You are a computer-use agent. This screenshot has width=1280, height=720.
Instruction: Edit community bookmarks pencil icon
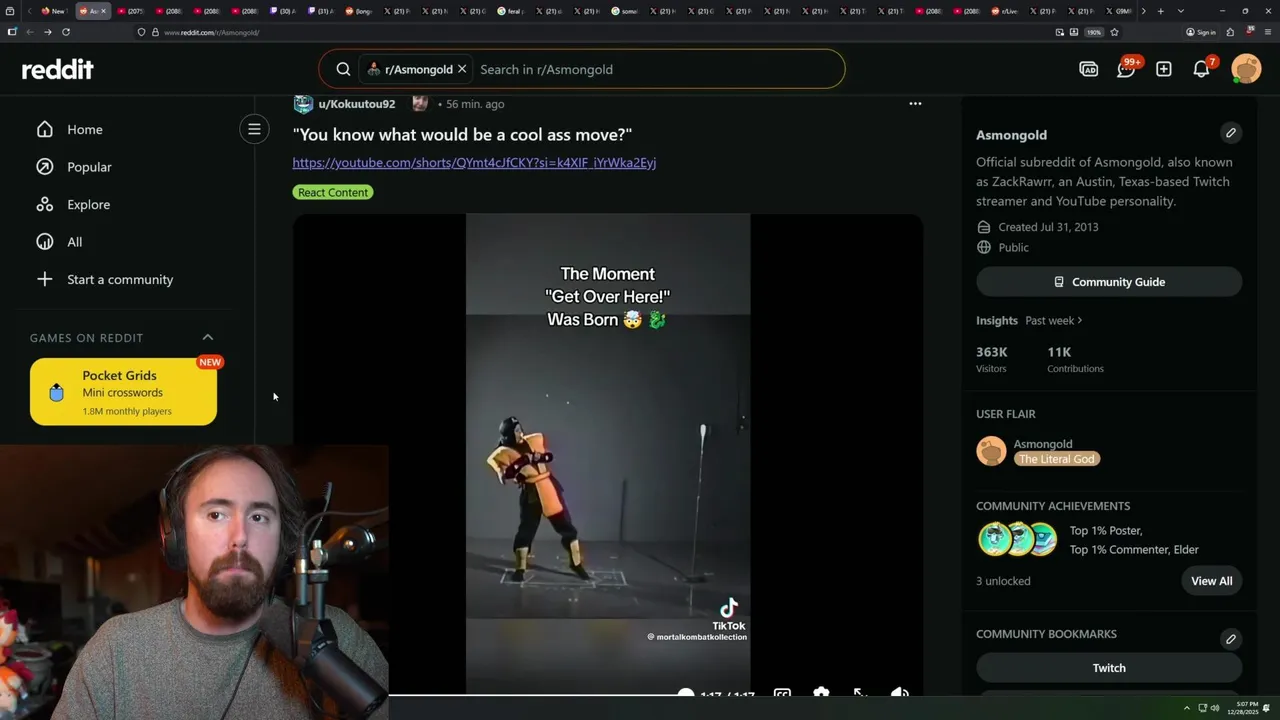(1231, 639)
